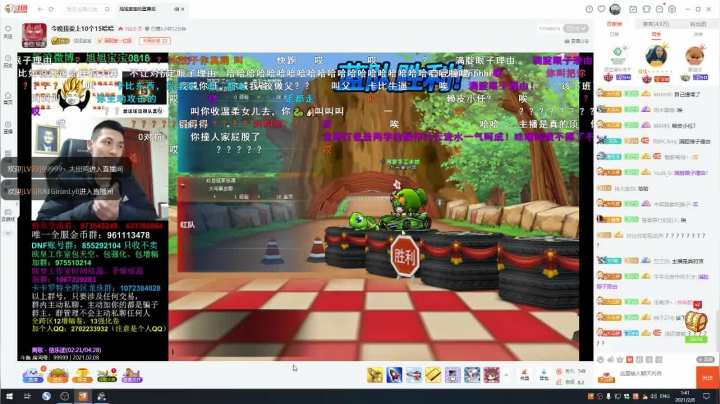Open the Windows Start menu
Screen dimensions: 720x404
(x=8, y=396)
